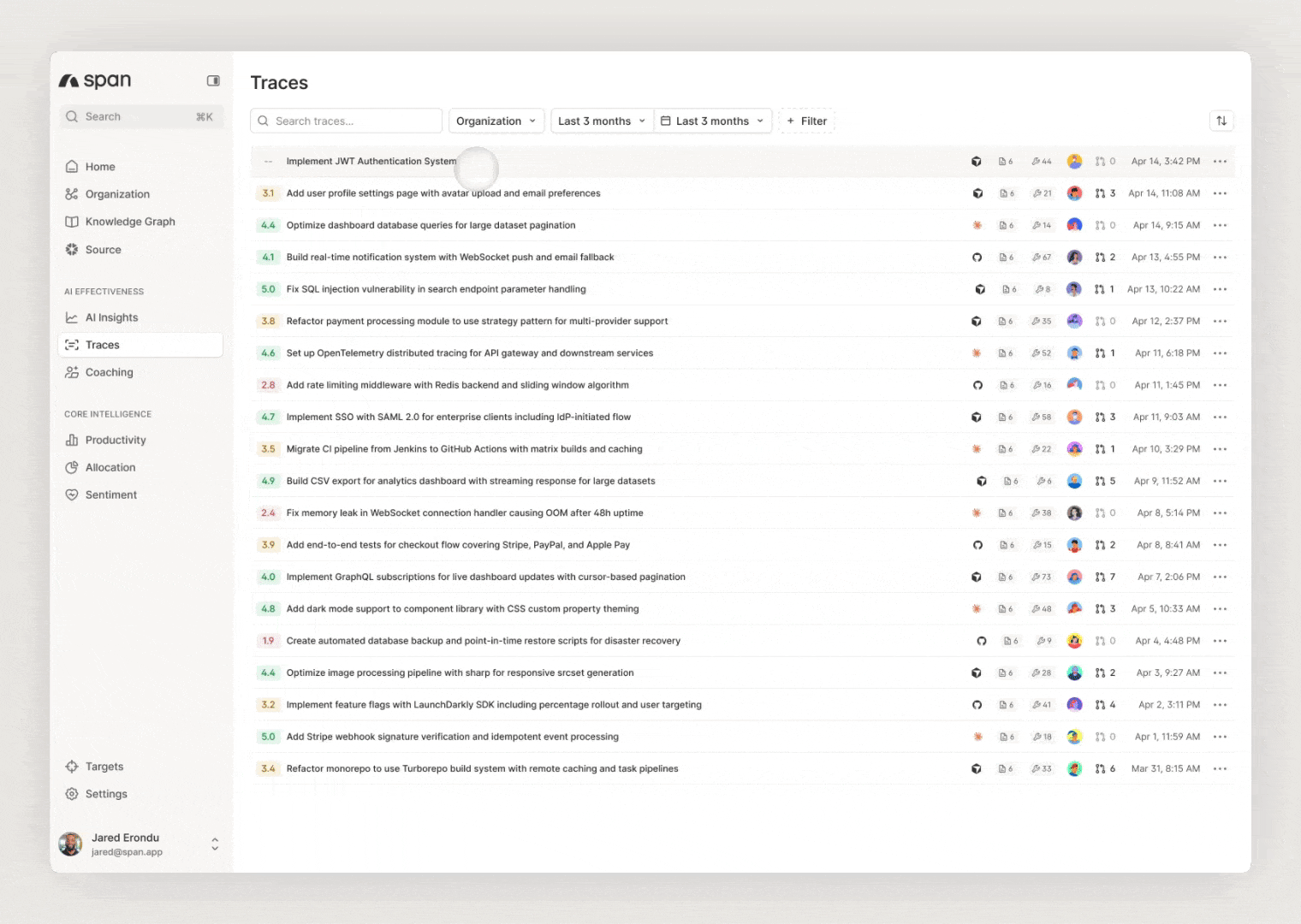This screenshot has height=924, width=1301.
Task: Open more options for OpenTelemetry row
Action: point(1220,353)
